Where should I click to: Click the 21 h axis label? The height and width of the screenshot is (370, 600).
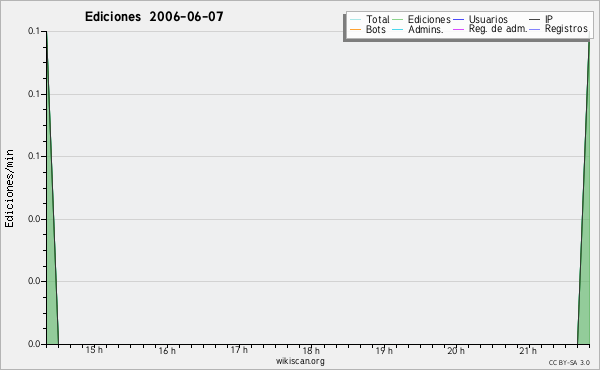tap(528, 350)
